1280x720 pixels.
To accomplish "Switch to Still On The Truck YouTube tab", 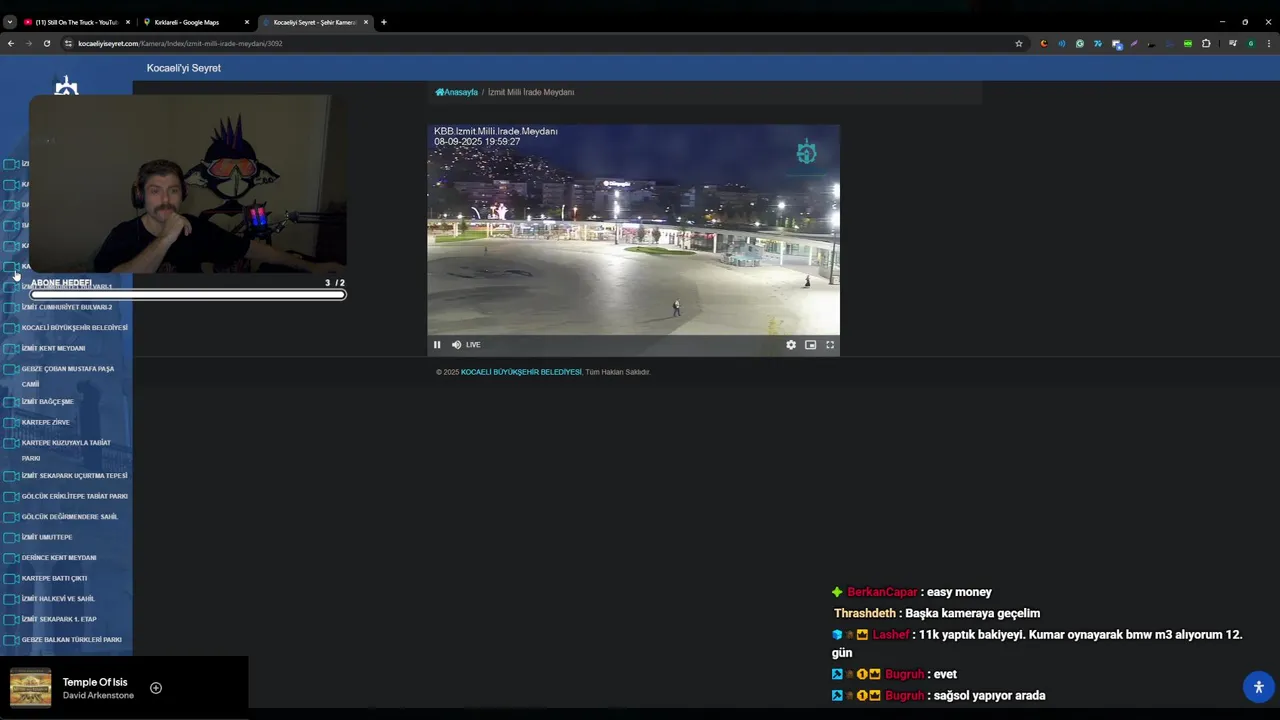I will [77, 22].
